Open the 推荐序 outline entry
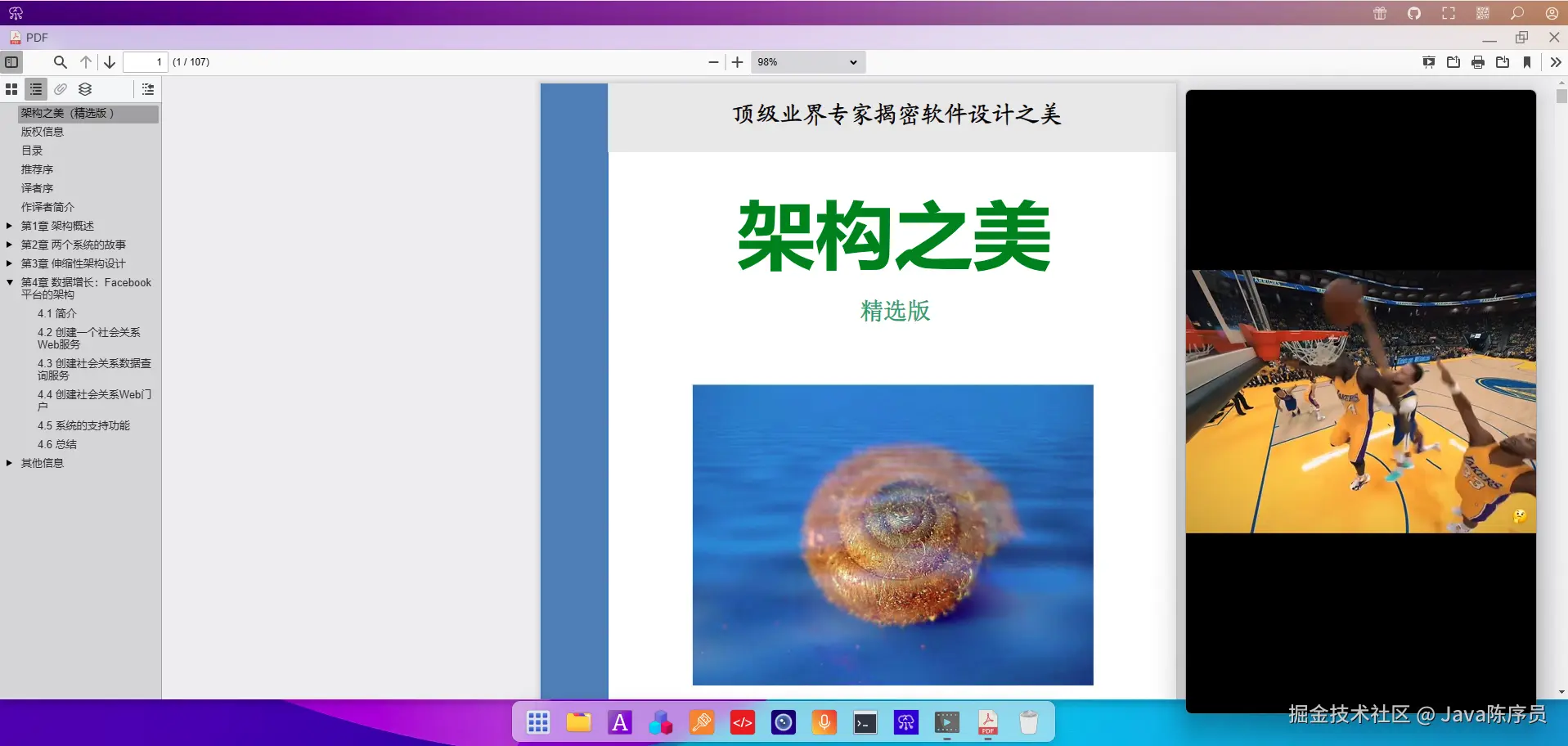Screen dimensions: 1568x746 (37, 169)
